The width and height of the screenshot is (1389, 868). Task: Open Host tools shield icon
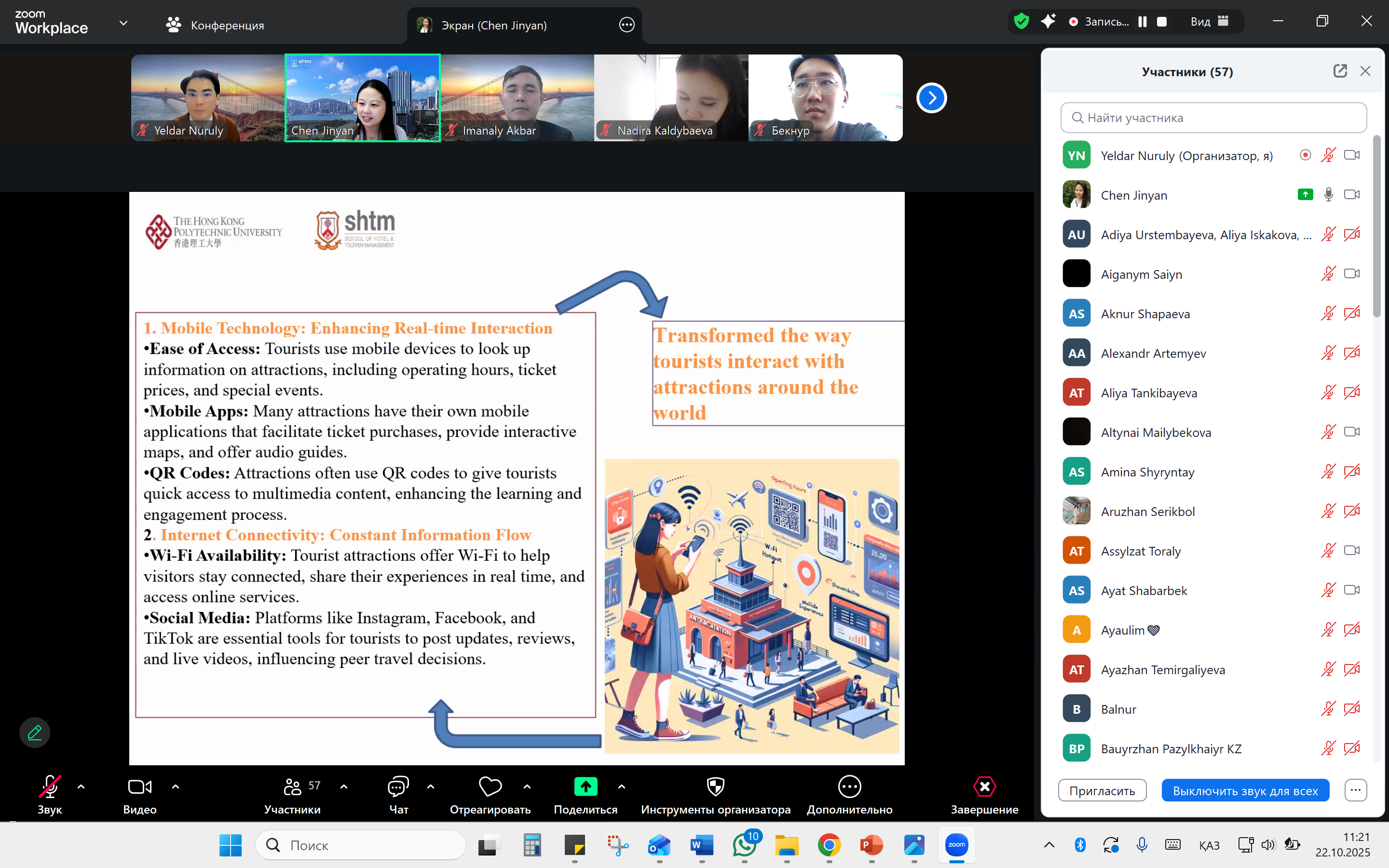point(715,787)
